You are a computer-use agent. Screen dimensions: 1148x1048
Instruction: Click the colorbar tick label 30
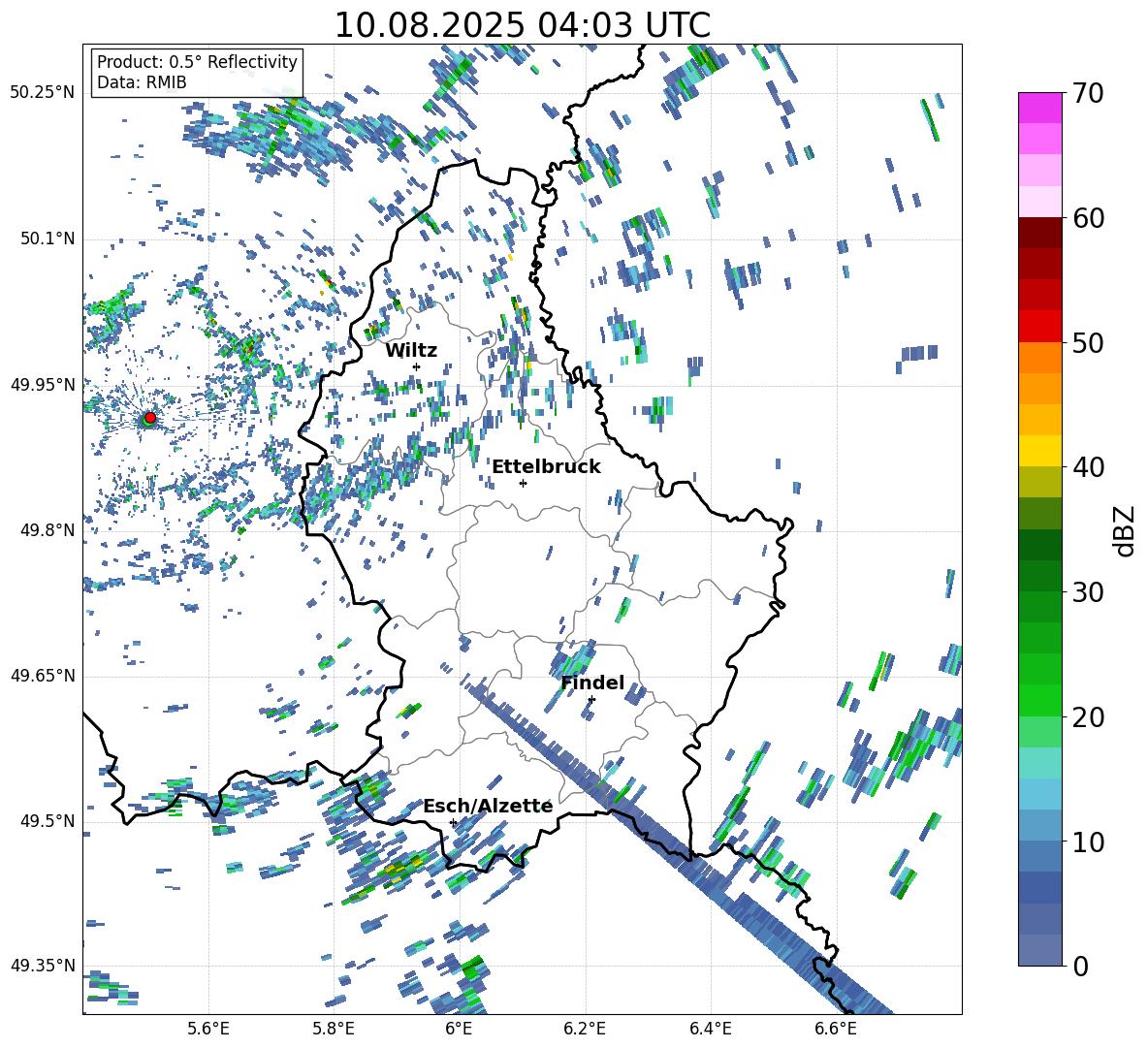[1088, 591]
